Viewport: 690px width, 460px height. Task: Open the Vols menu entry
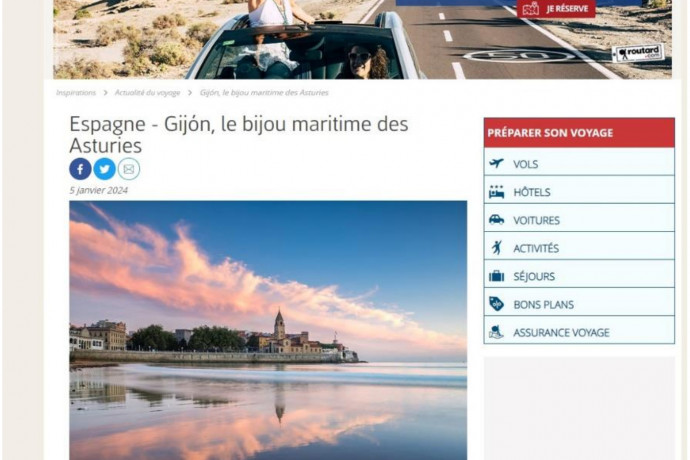[x=579, y=162]
